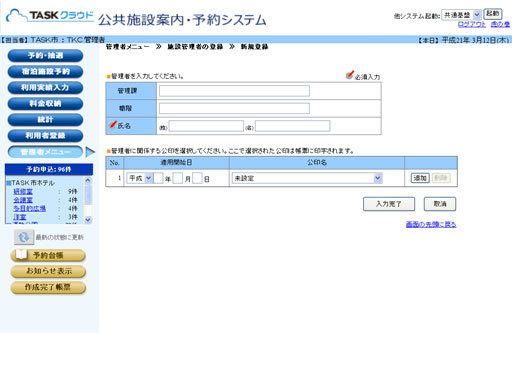The image size is (512, 384).
Task: Open the 予約・抽選 menu
Action: (45, 56)
